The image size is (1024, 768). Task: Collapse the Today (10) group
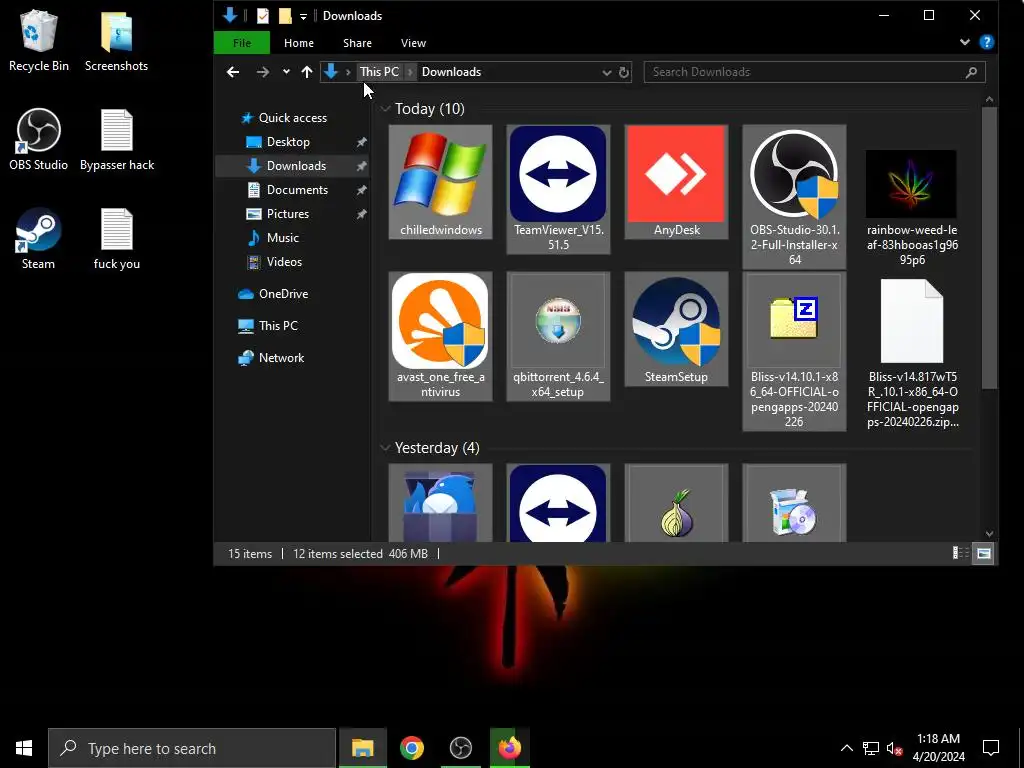coord(385,109)
